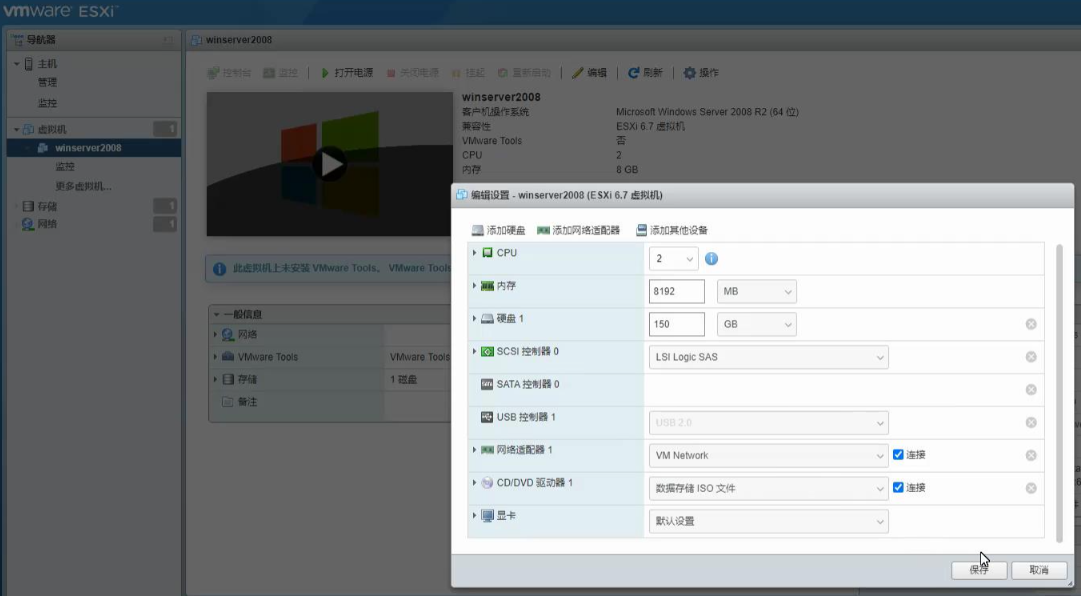The image size is (1081, 596).
Task: Open the video card (显卡) default settings dropdown
Action: 768,521
